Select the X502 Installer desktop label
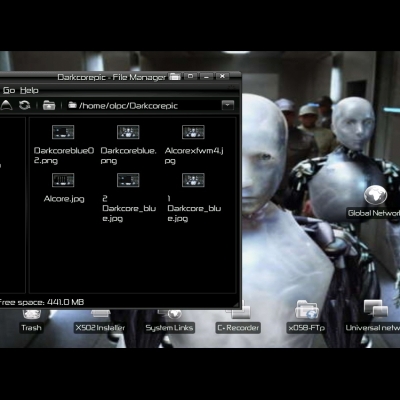This screenshot has width=400, height=400. (x=100, y=328)
